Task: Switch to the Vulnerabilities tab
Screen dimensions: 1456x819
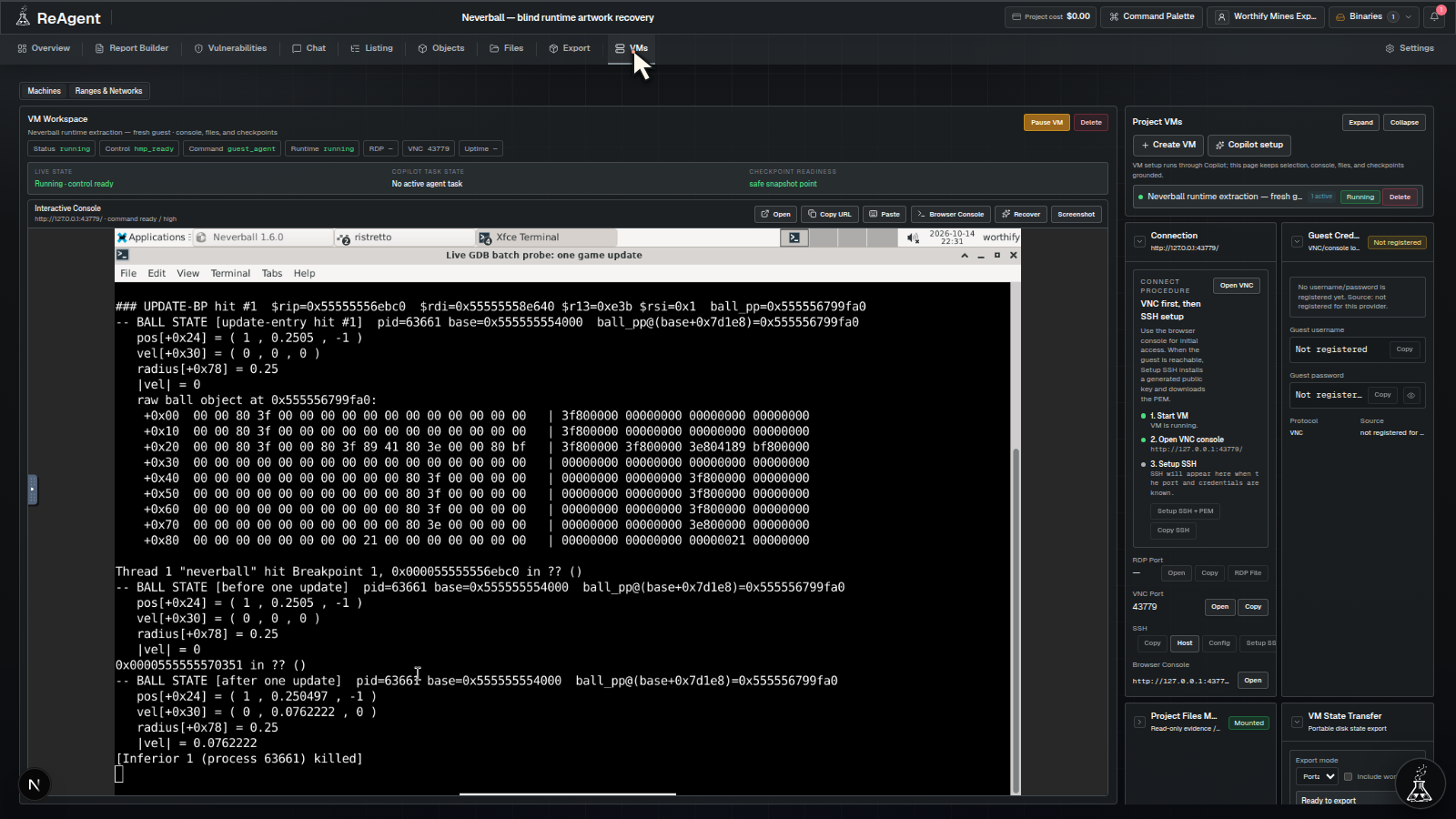Action: coord(230,48)
